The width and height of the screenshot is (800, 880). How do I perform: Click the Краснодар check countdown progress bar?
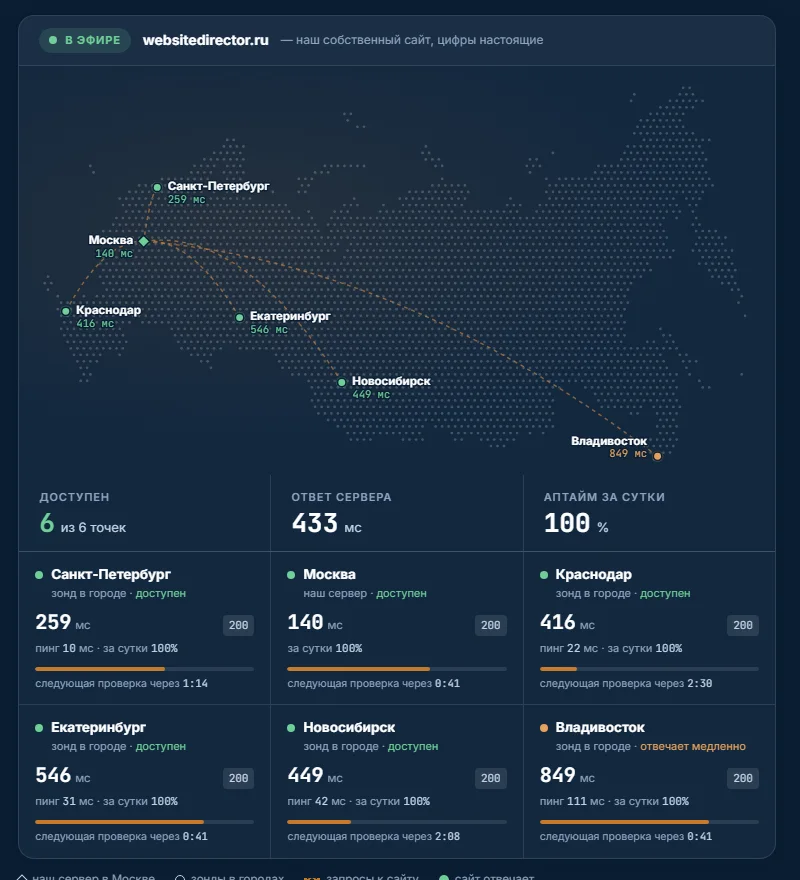click(x=649, y=669)
